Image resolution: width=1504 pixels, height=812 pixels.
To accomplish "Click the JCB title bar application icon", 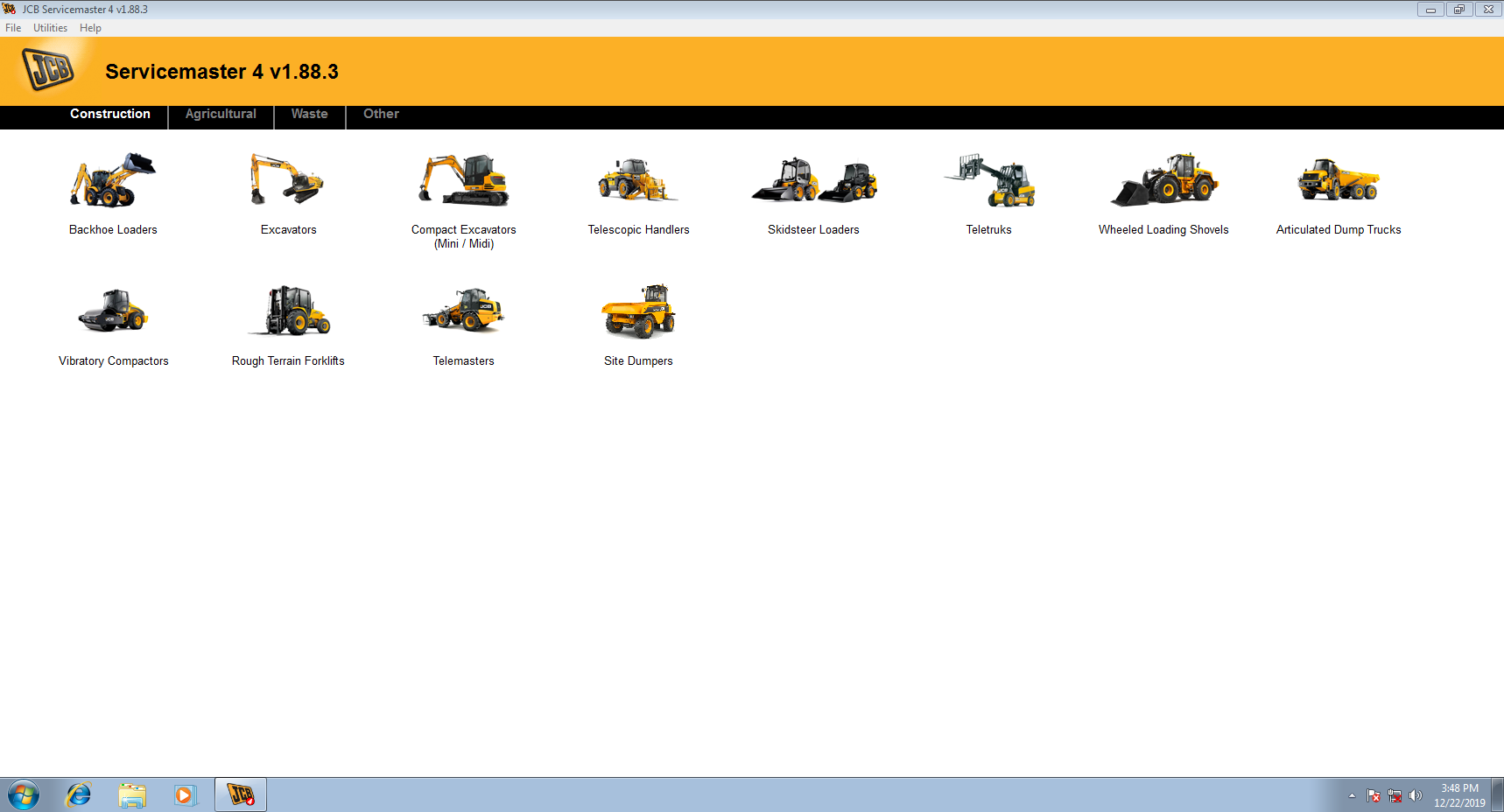I will coord(10,9).
